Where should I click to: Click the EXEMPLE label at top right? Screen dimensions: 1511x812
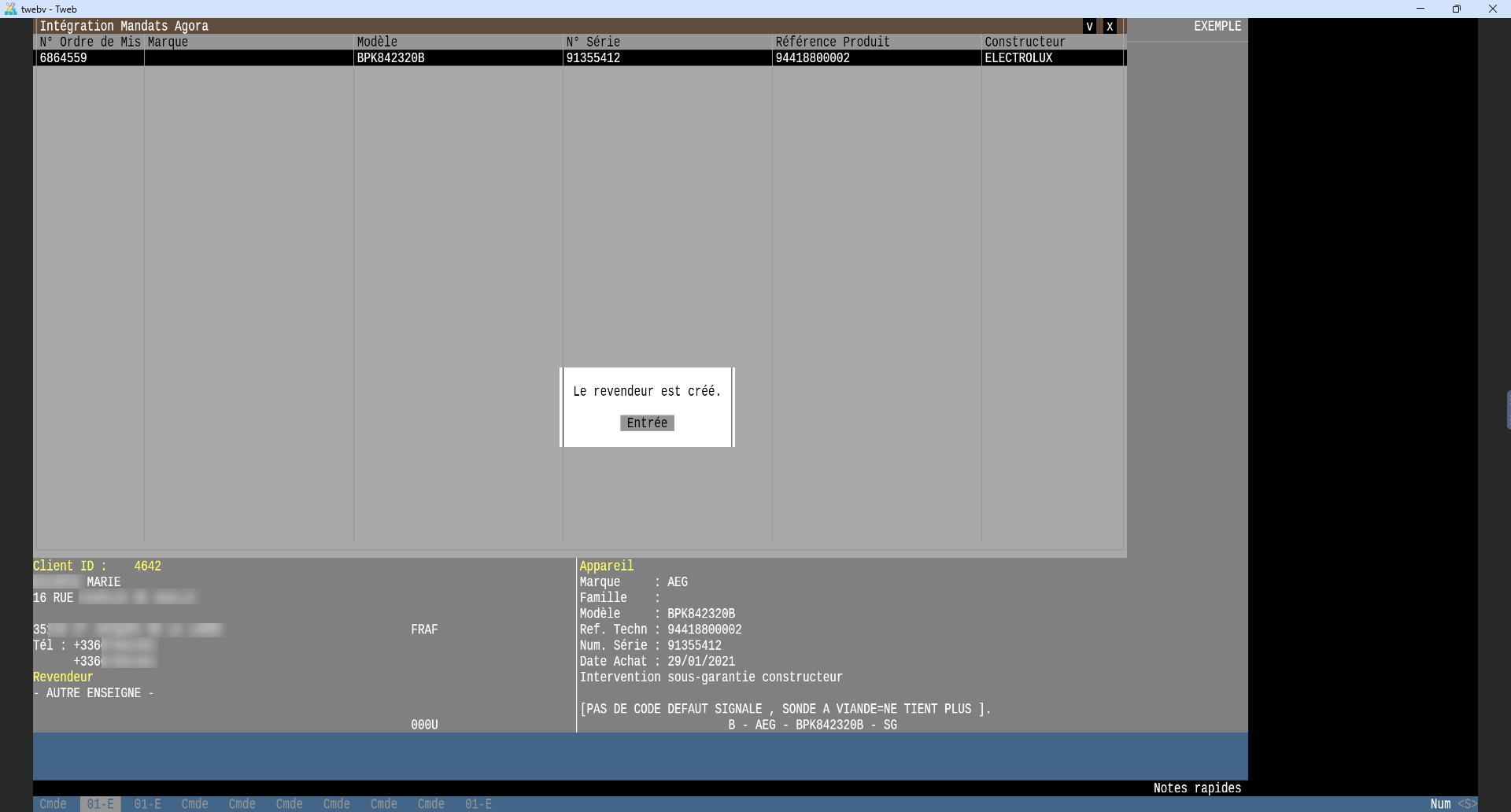pyautogui.click(x=1217, y=26)
